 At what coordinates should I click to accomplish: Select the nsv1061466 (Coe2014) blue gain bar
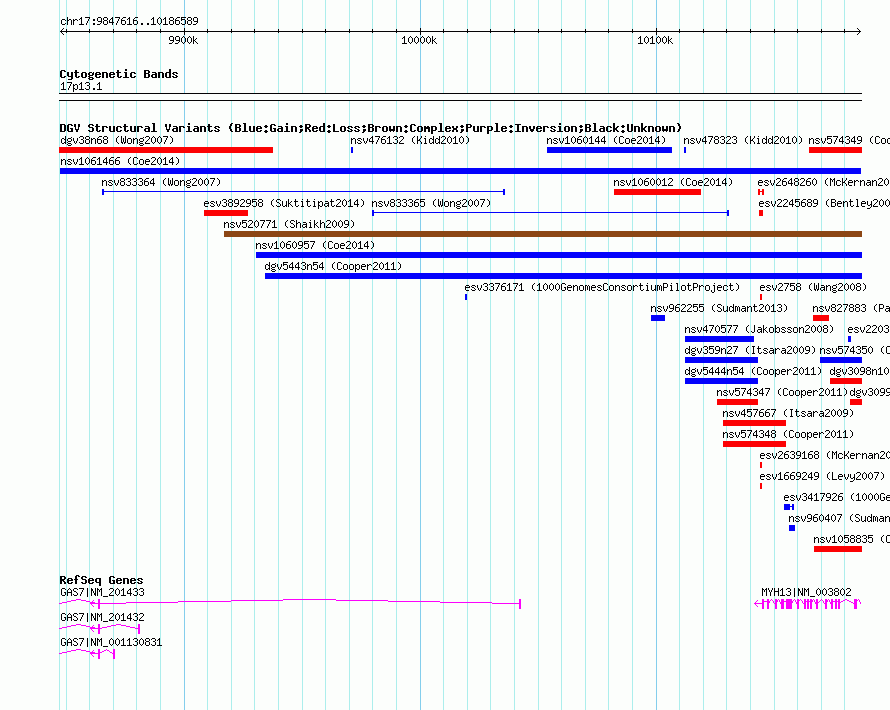(x=460, y=171)
